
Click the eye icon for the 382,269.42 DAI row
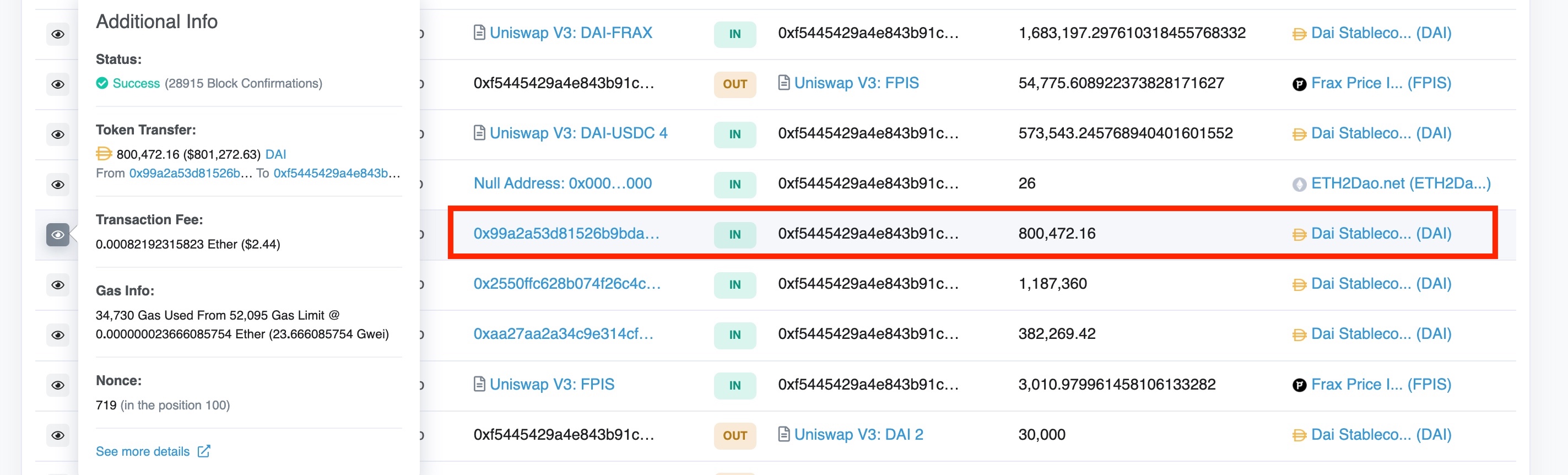pos(58,335)
